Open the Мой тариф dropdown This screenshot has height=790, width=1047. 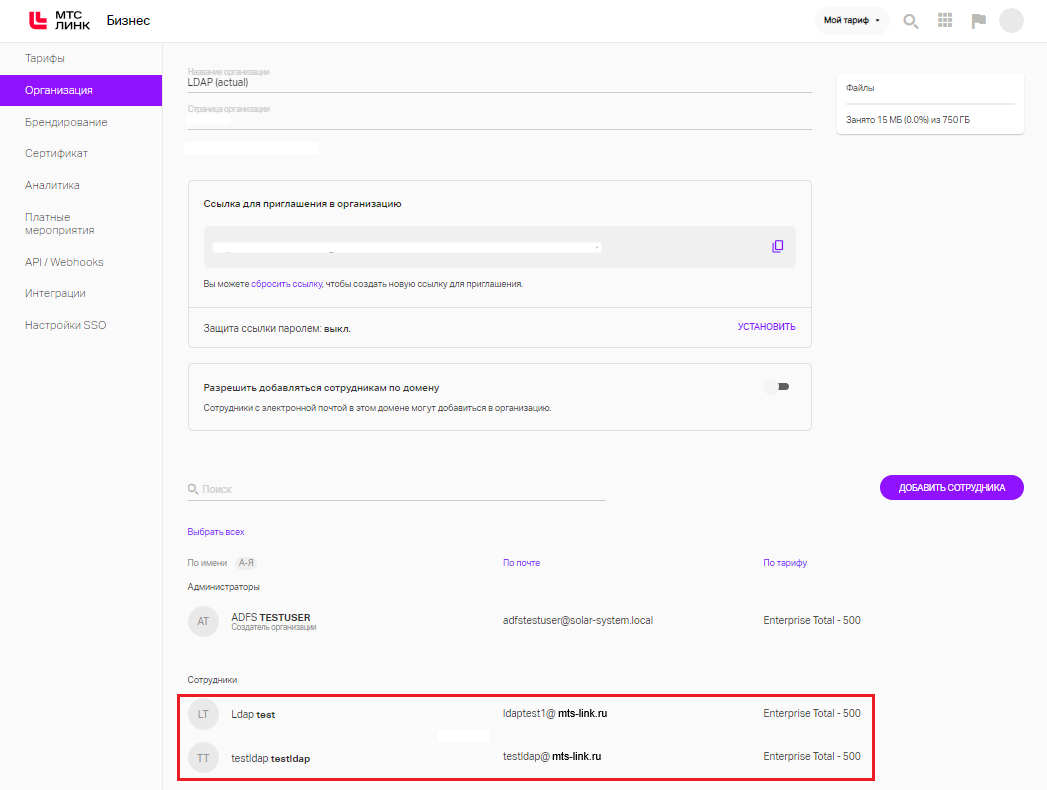[x=851, y=21]
